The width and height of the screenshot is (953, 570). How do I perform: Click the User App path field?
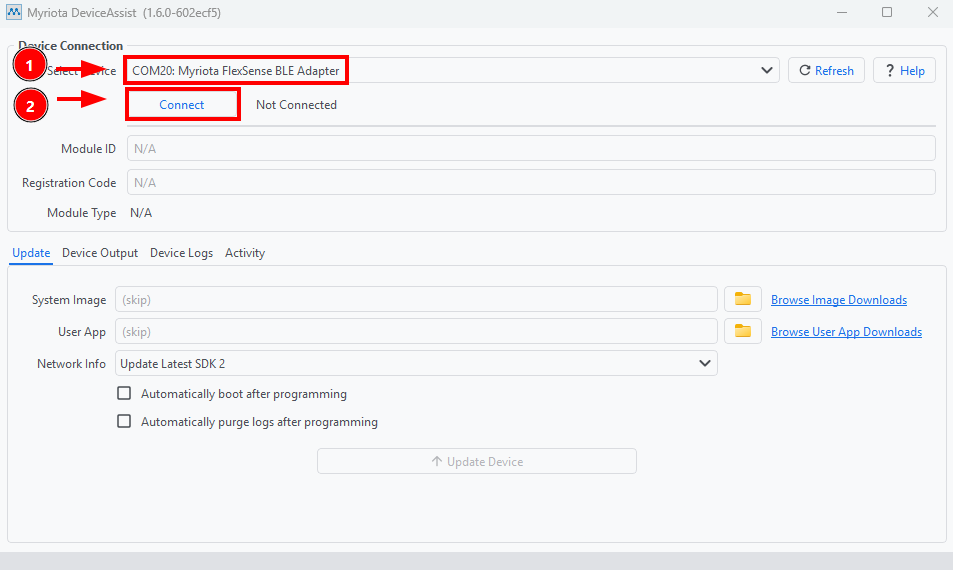click(x=416, y=332)
